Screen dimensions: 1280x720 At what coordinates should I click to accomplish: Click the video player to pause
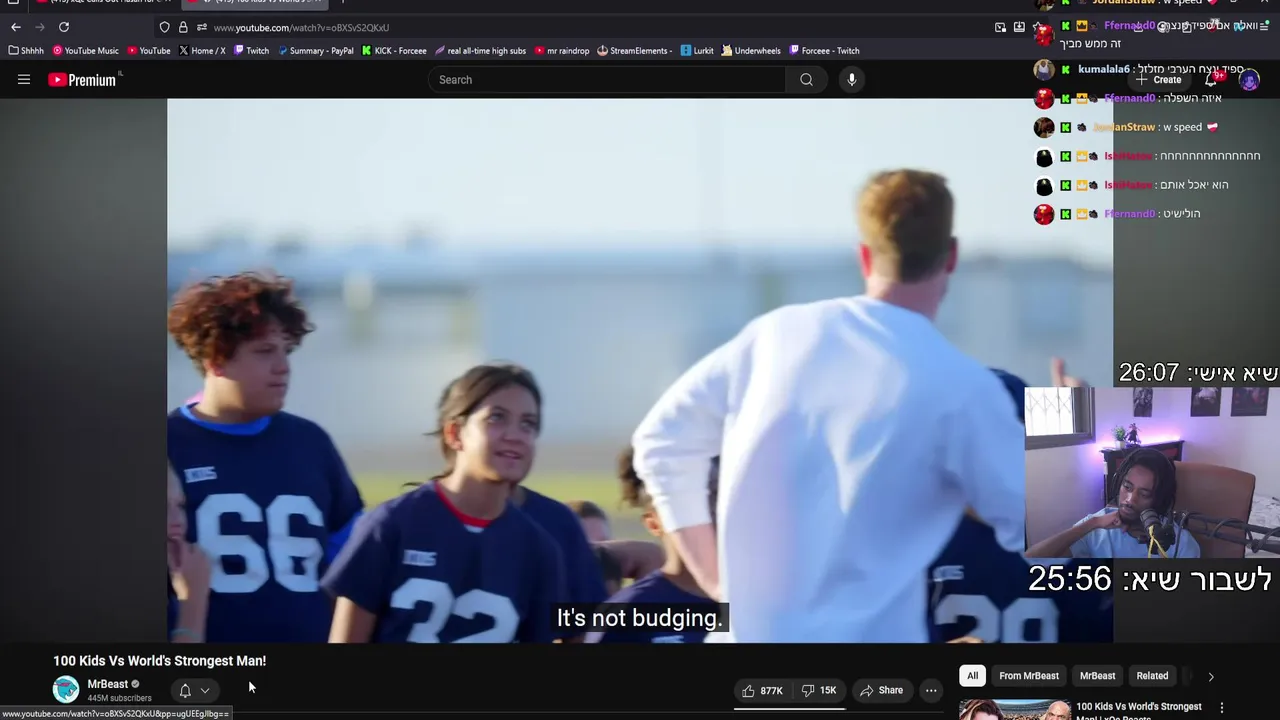[640, 370]
